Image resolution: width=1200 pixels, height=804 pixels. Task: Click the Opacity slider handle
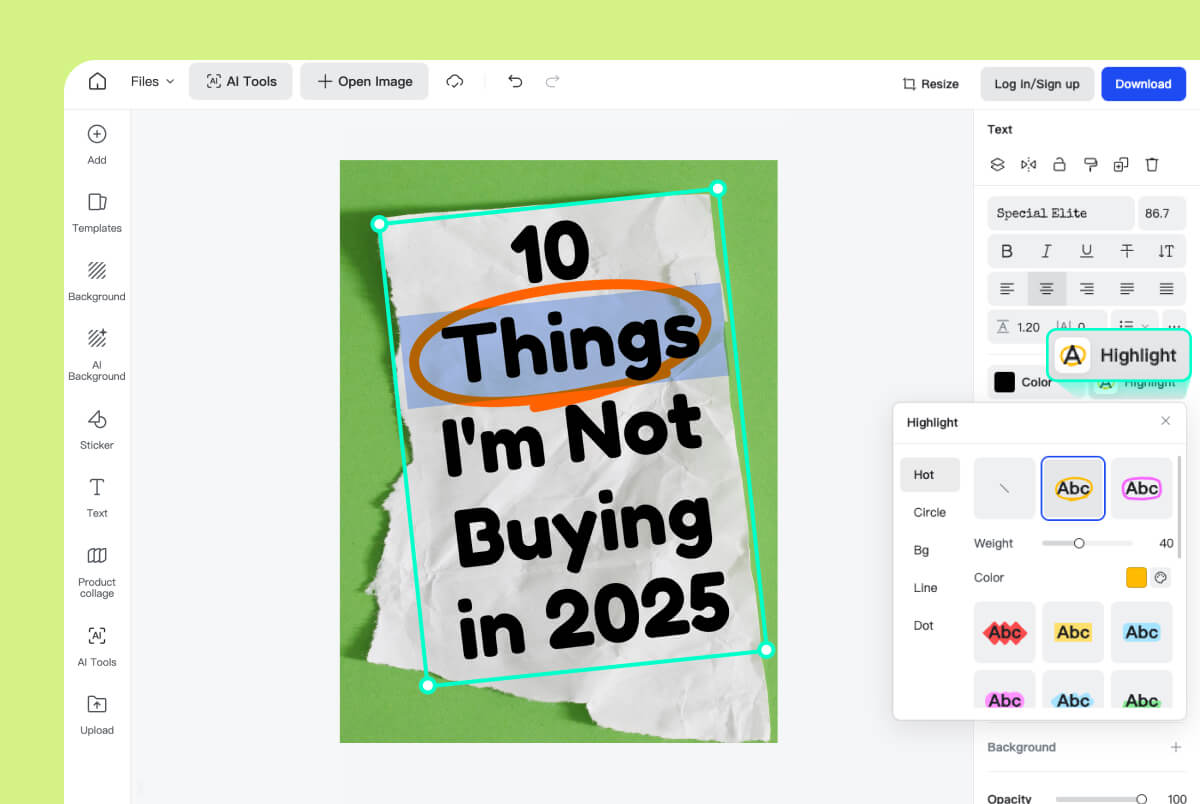(1141, 798)
